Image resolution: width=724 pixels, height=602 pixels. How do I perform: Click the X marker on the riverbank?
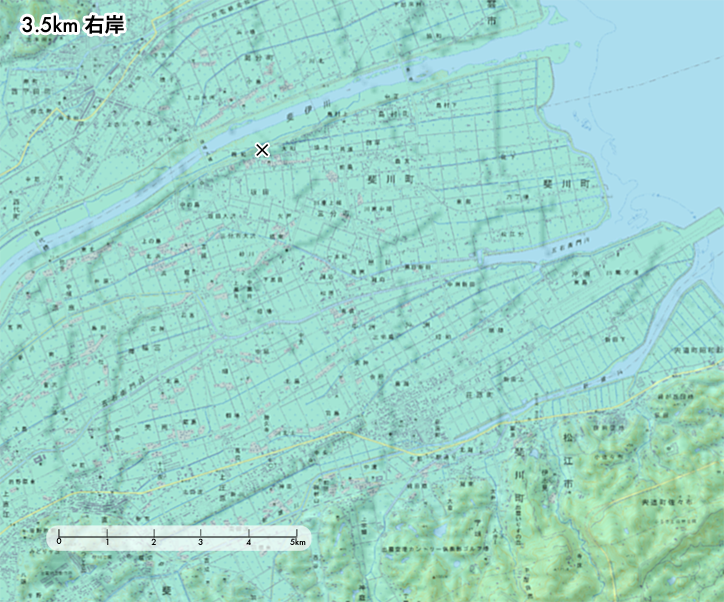(x=262, y=150)
